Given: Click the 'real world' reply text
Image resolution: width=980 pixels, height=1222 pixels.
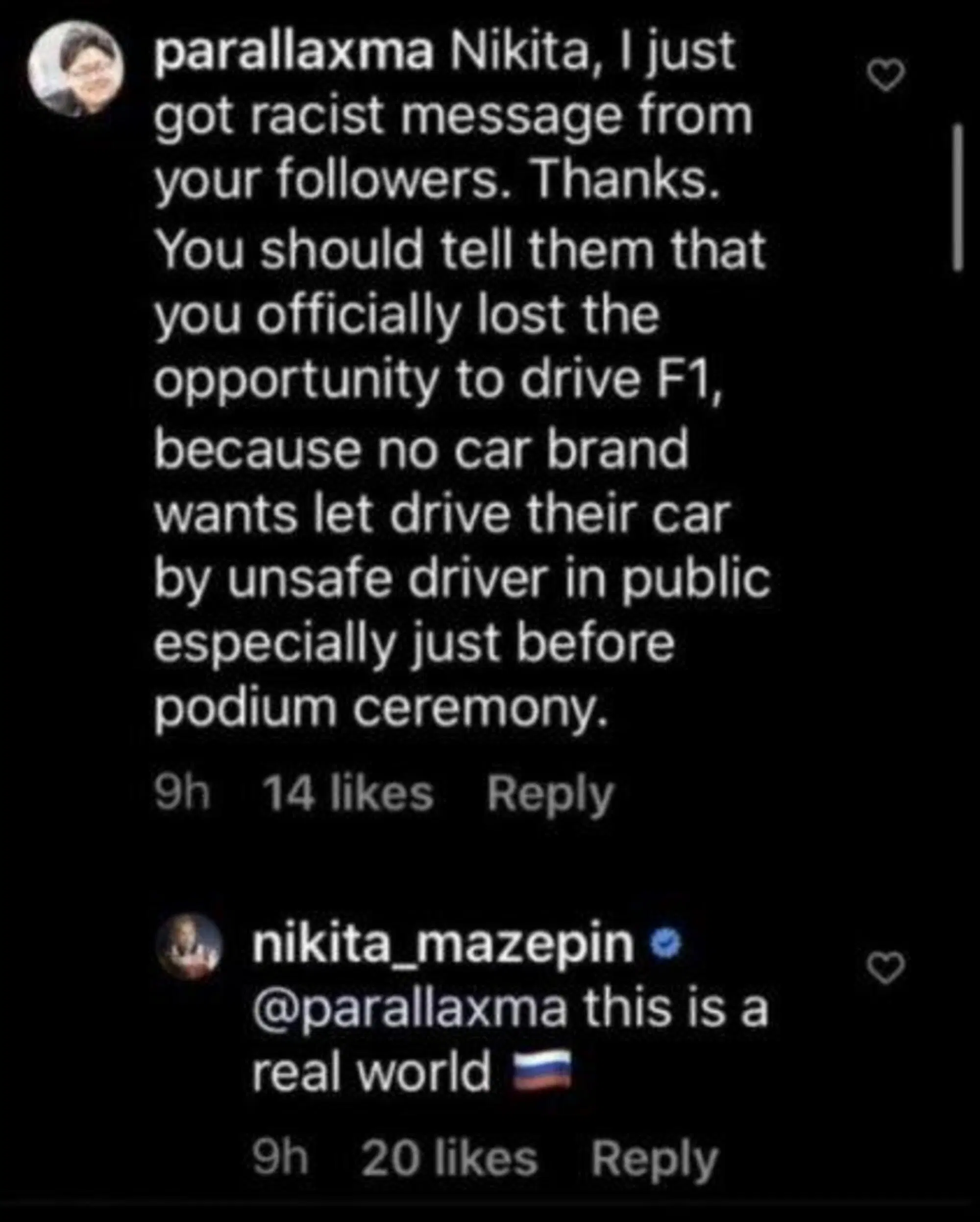Looking at the screenshot, I should [371, 1072].
